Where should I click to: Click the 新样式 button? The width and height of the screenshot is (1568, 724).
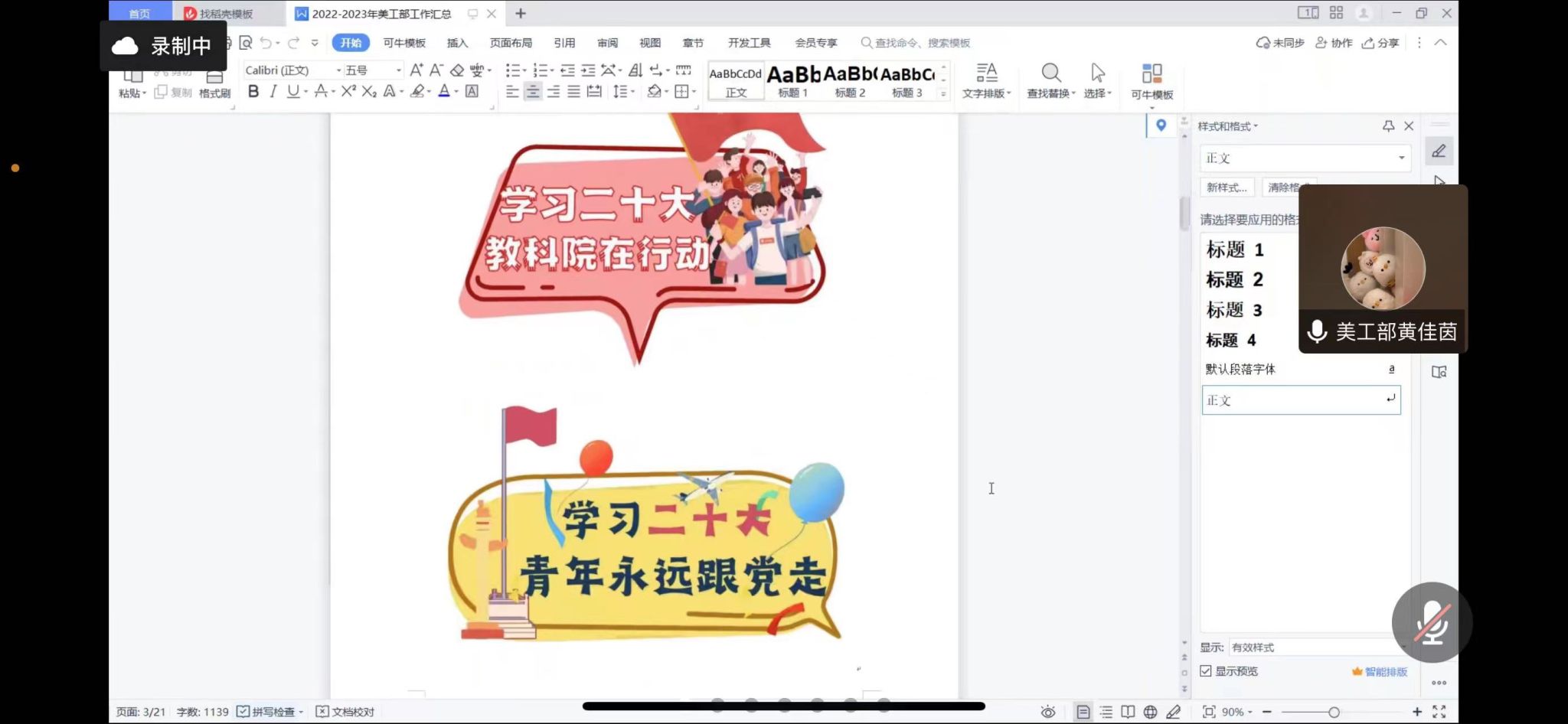[x=1227, y=188]
